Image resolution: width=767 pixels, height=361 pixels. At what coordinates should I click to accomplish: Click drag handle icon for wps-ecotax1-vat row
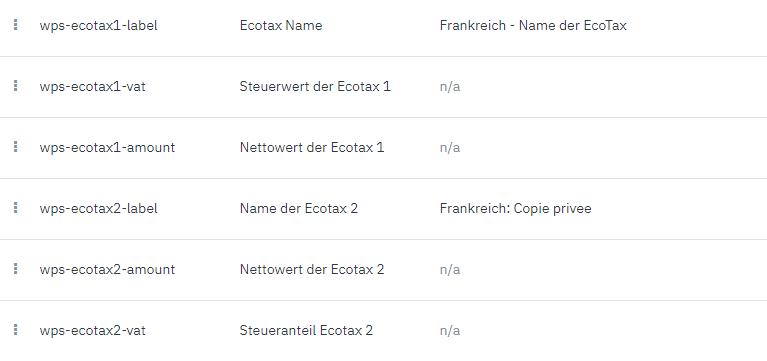16,86
